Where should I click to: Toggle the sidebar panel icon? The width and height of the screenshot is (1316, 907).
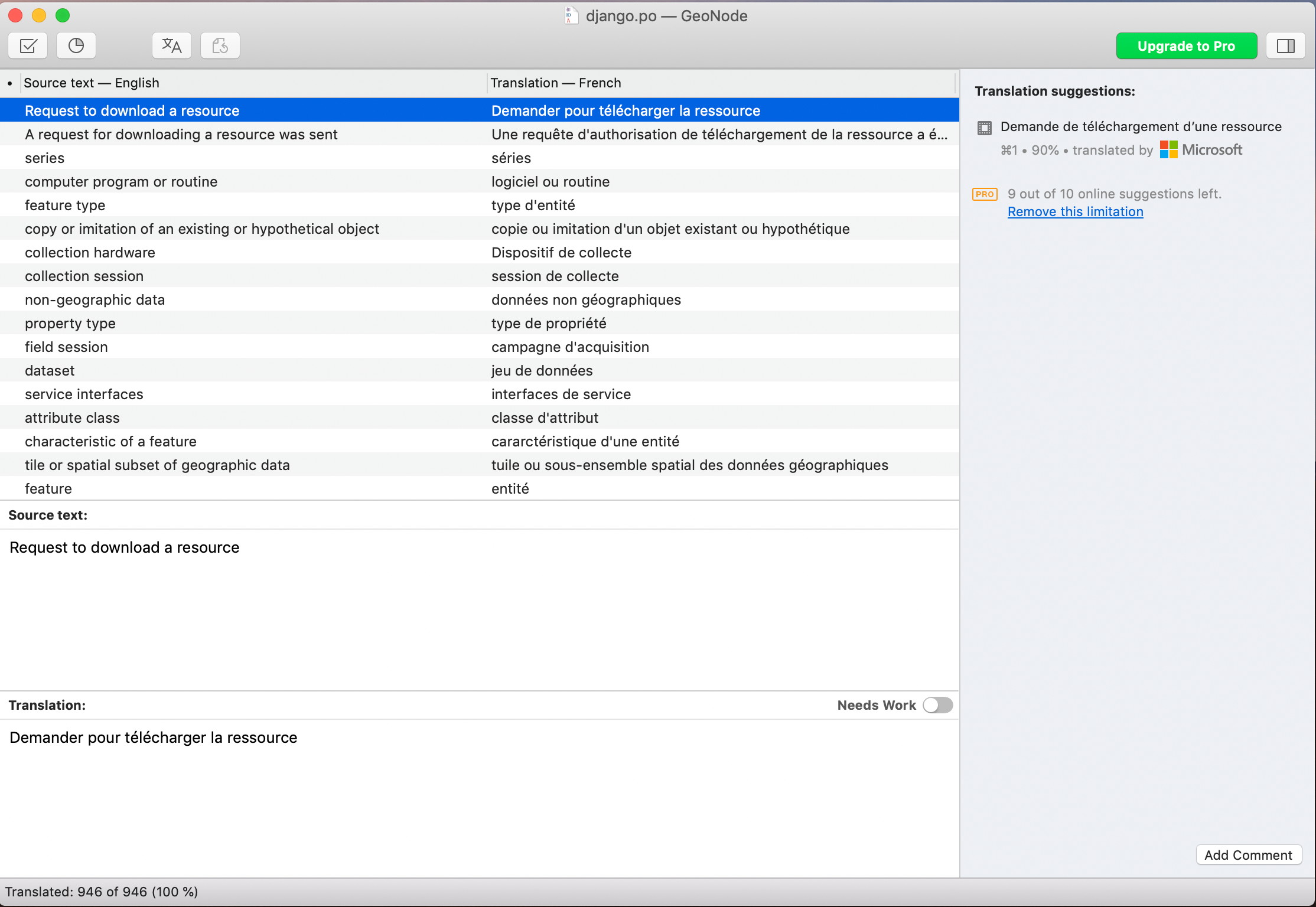[1286, 46]
